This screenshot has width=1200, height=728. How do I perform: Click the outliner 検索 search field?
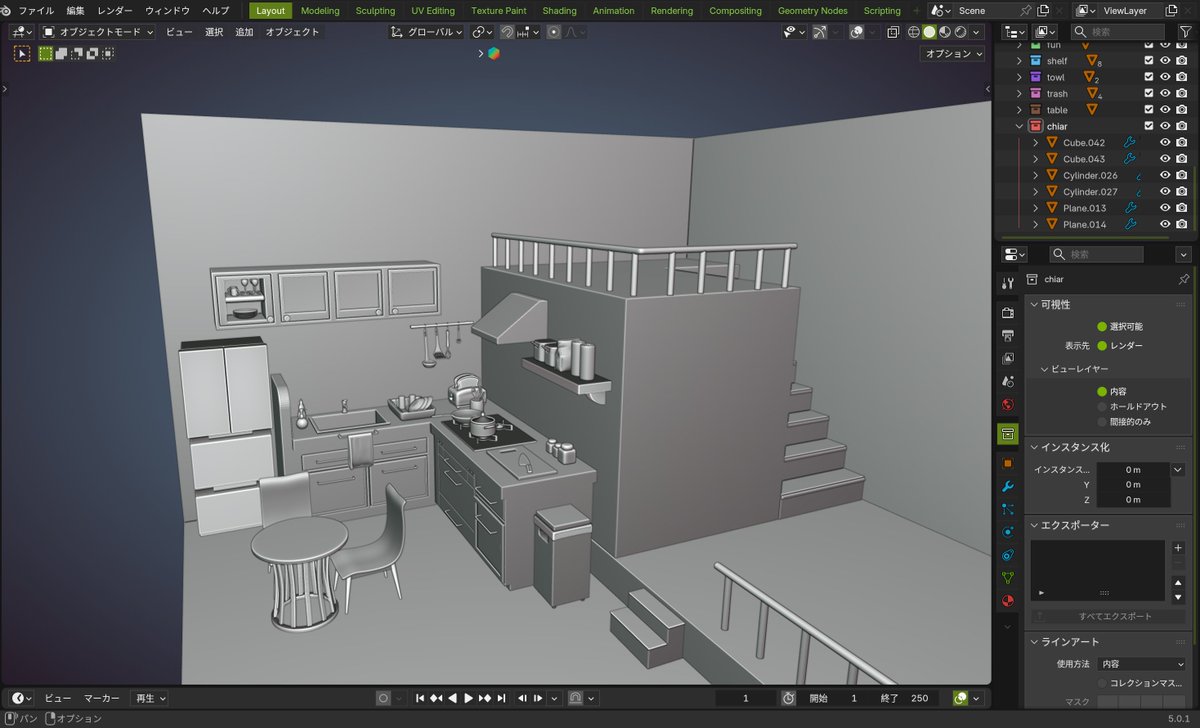pyautogui.click(x=1119, y=32)
